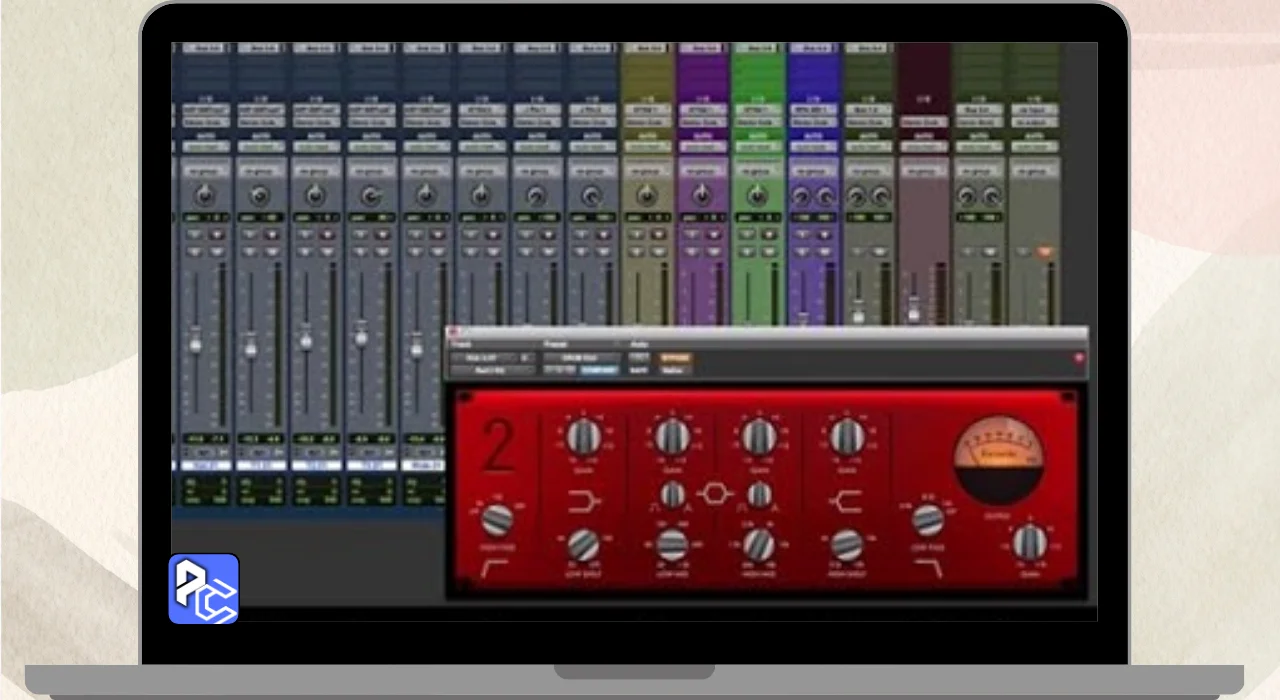
Task: Click the HIGH MID gain knob
Action: [x=759, y=436]
